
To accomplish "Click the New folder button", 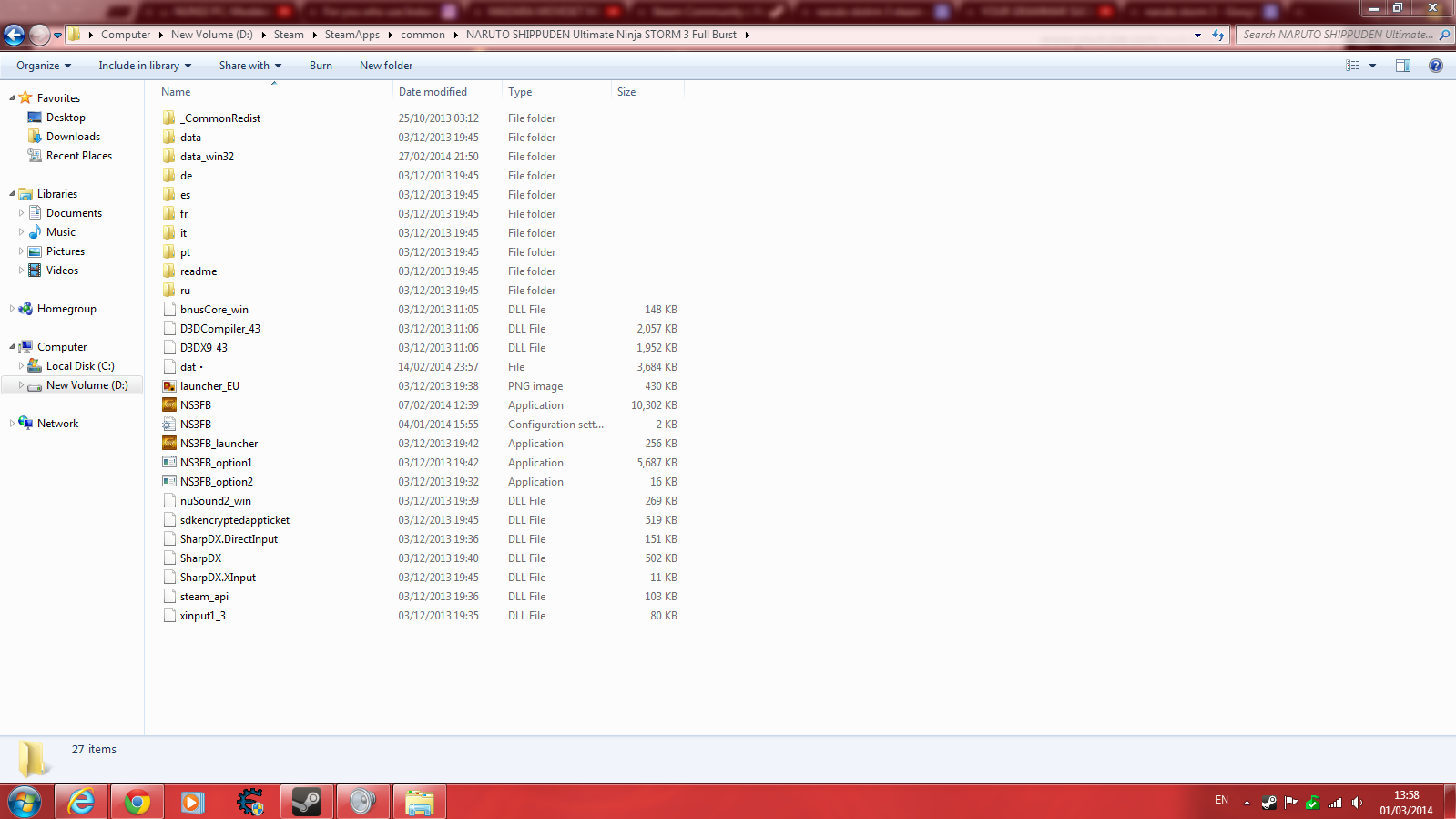I will coord(386,66).
